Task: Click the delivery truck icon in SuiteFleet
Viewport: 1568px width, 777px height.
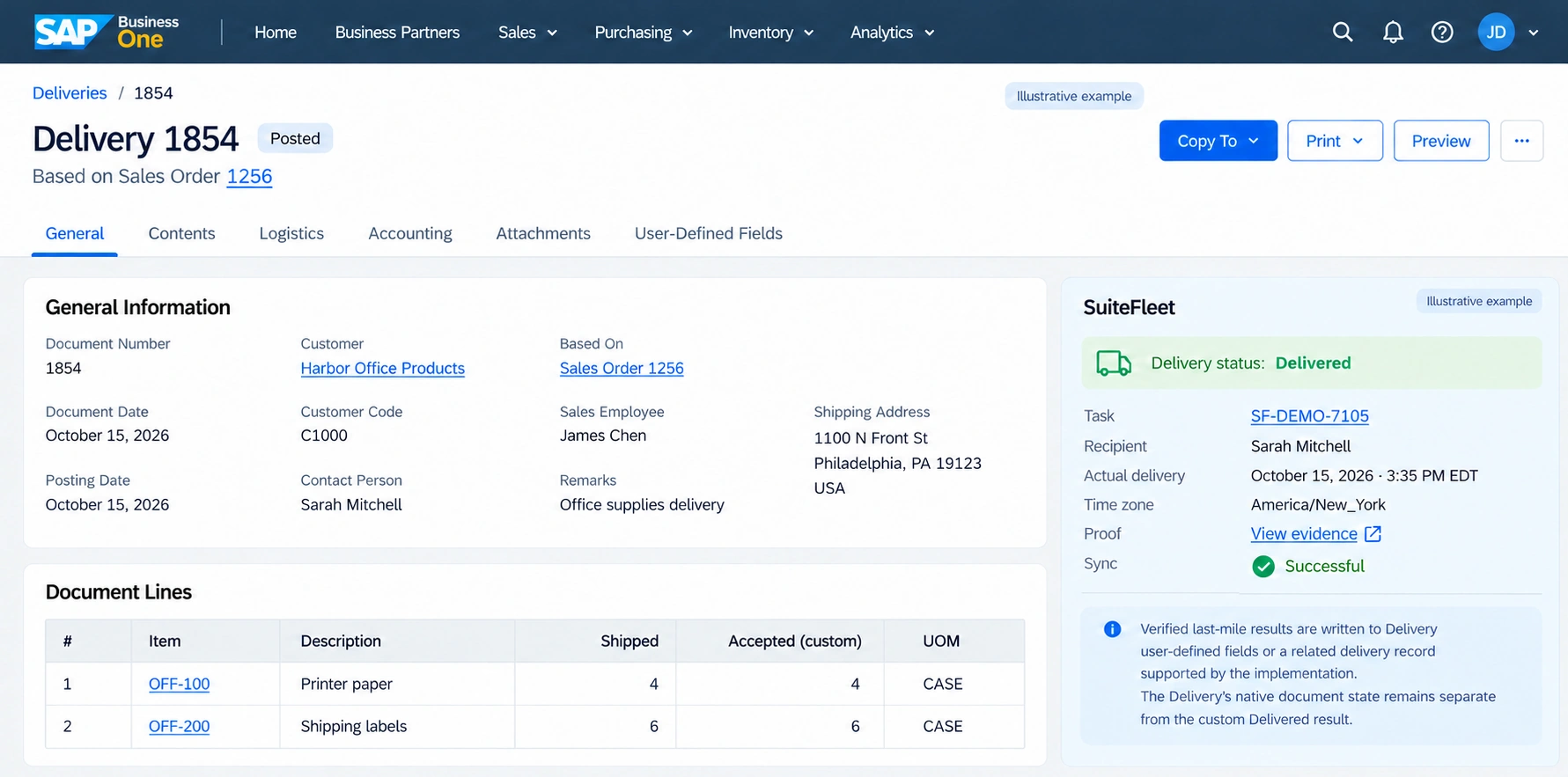Action: (x=1114, y=363)
